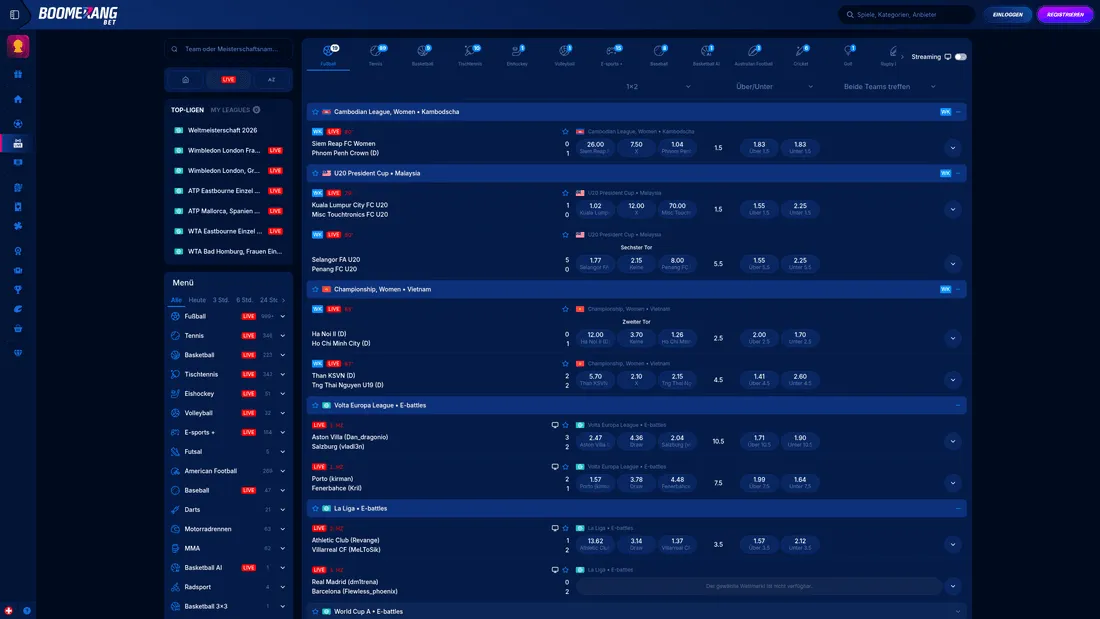Select the 3 Std. time filter tab
Viewport: 1100px width, 619px height.
tap(221, 300)
